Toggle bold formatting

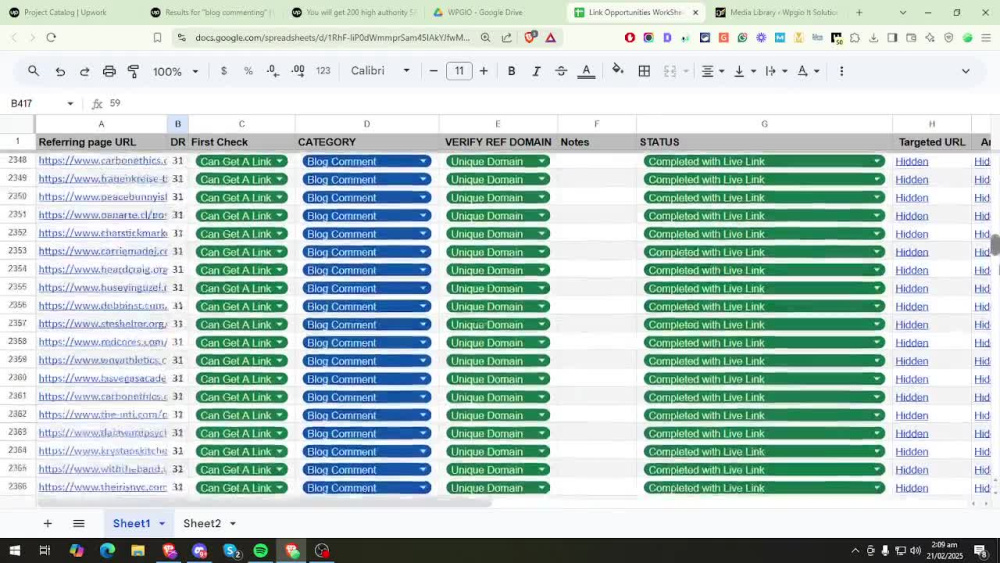[511, 71]
